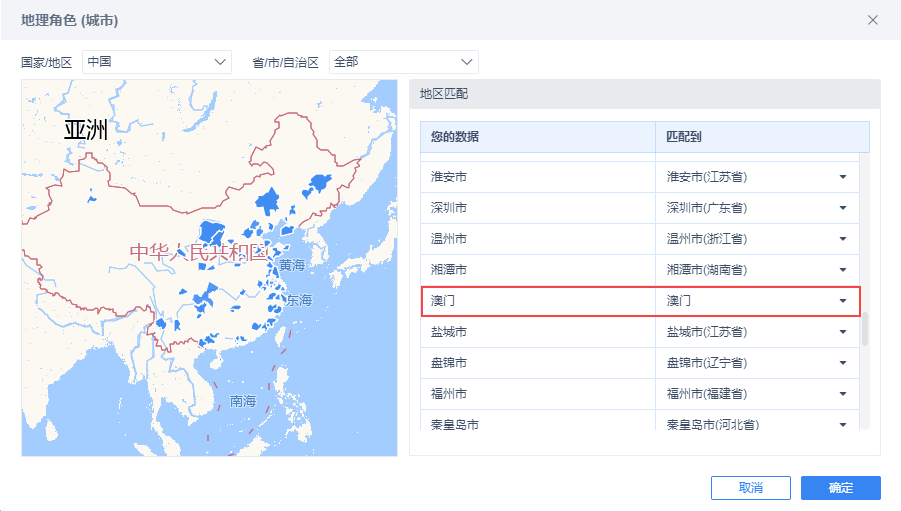Image resolution: width=901 pixels, height=511 pixels.
Task: Click the 亚洲 label on the map
Action: (85, 129)
